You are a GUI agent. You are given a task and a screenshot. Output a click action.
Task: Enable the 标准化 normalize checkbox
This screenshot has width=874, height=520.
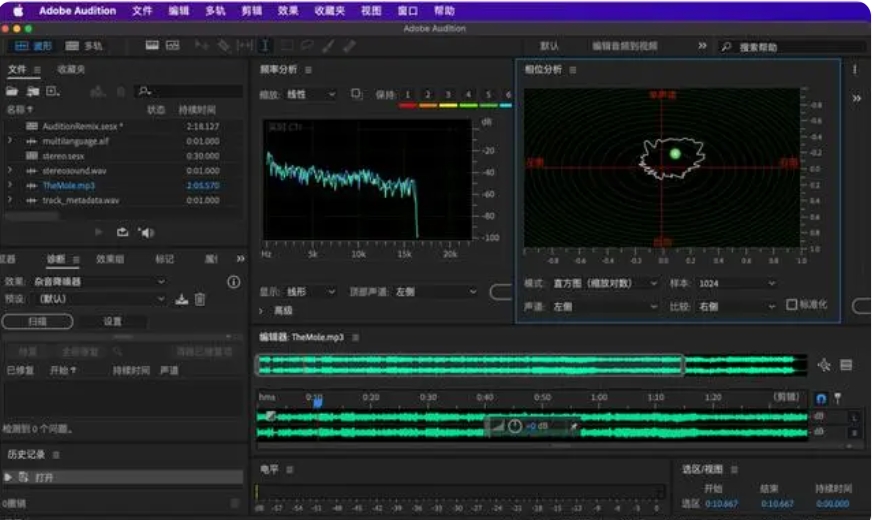tap(792, 304)
